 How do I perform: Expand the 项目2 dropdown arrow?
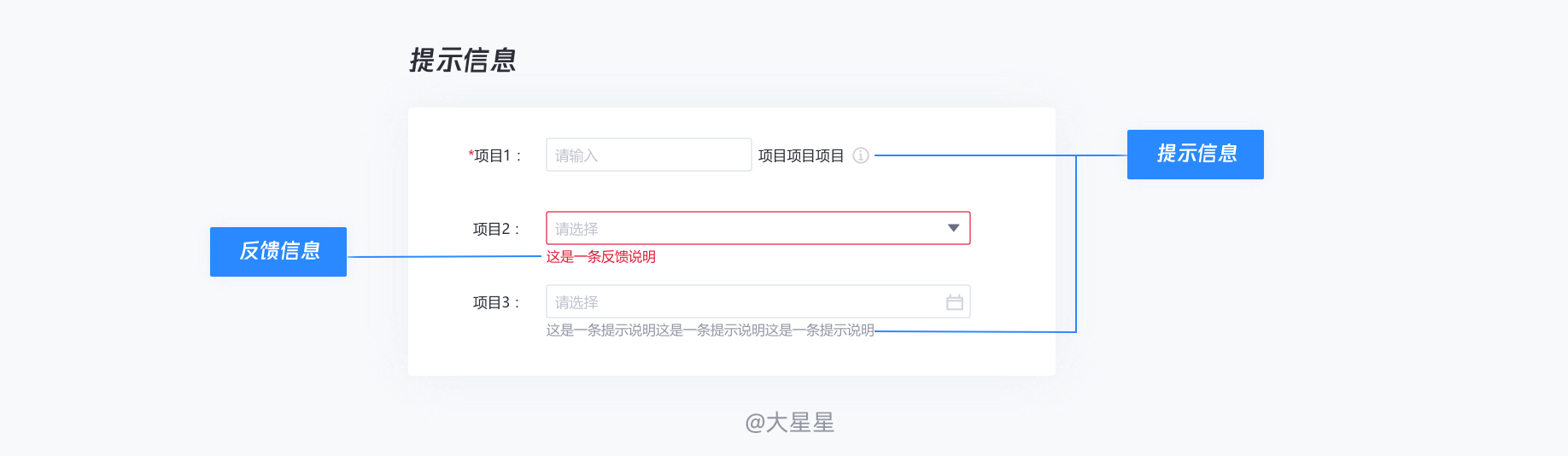(x=954, y=228)
